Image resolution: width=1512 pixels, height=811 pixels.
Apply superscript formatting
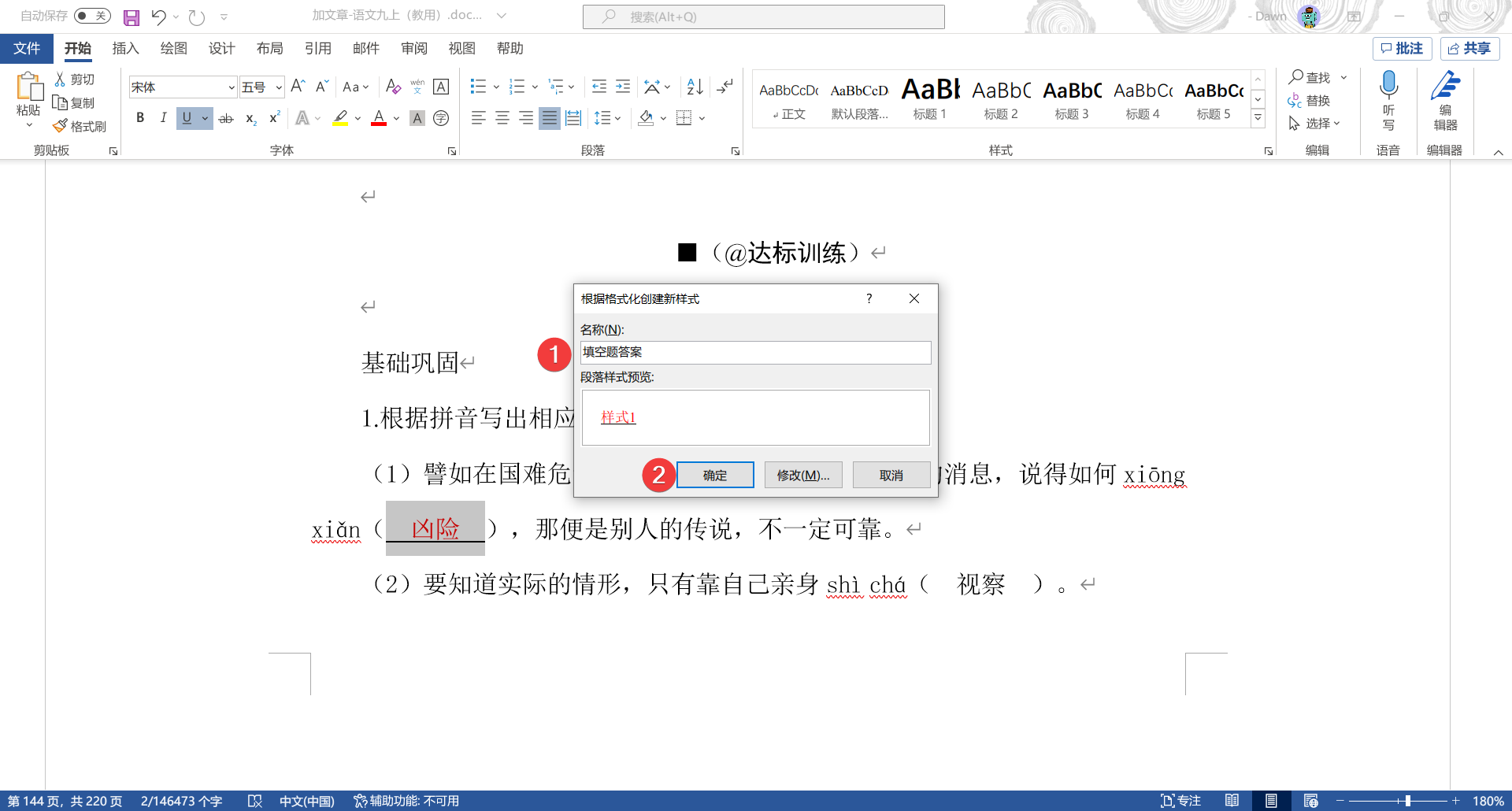click(x=275, y=118)
